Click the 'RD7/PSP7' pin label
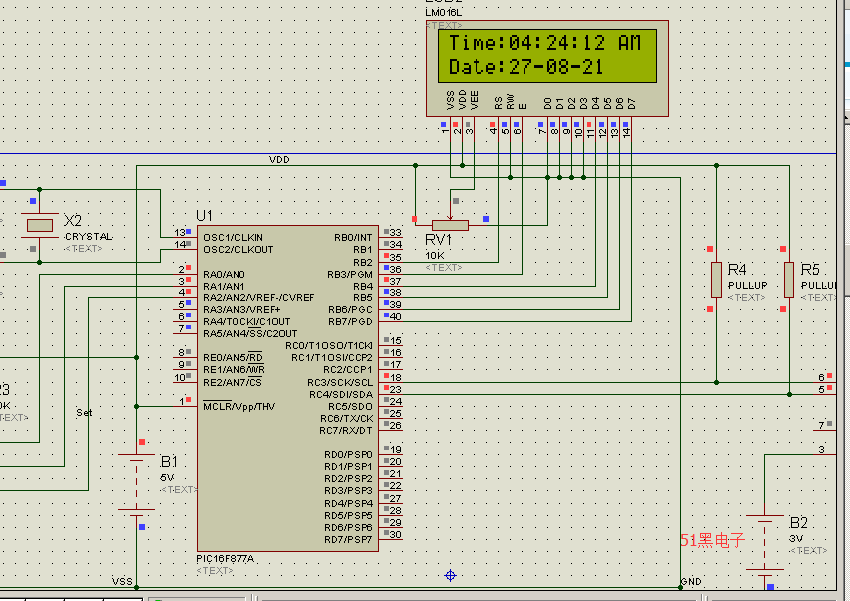 (349, 539)
